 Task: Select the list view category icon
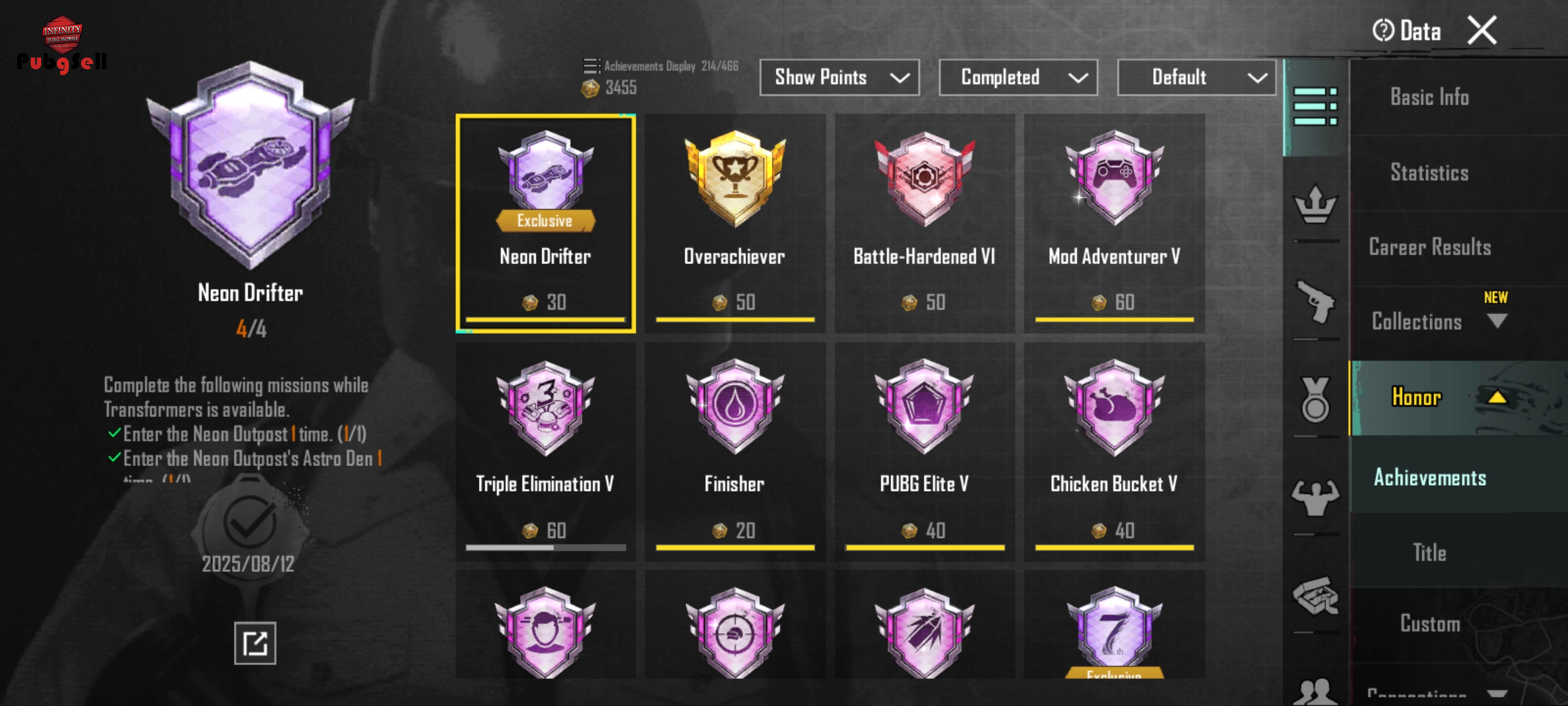click(x=1315, y=106)
